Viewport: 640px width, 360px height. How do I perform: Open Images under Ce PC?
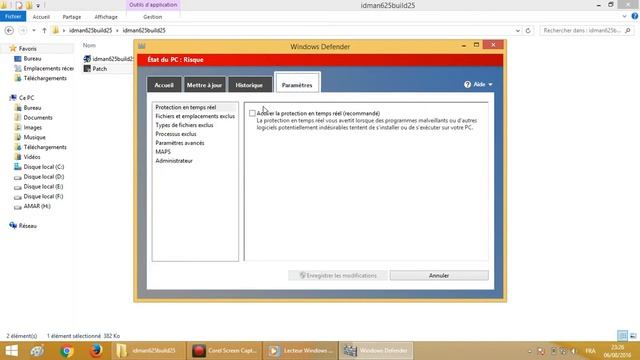(x=33, y=127)
